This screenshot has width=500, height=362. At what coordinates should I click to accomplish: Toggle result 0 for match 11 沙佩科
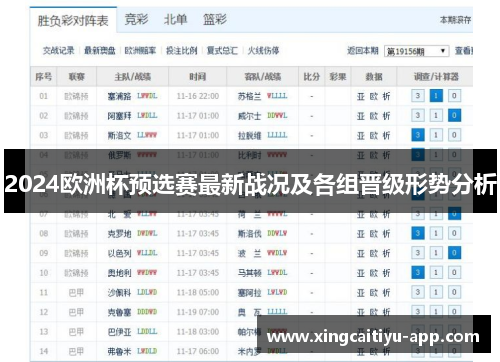(454, 292)
